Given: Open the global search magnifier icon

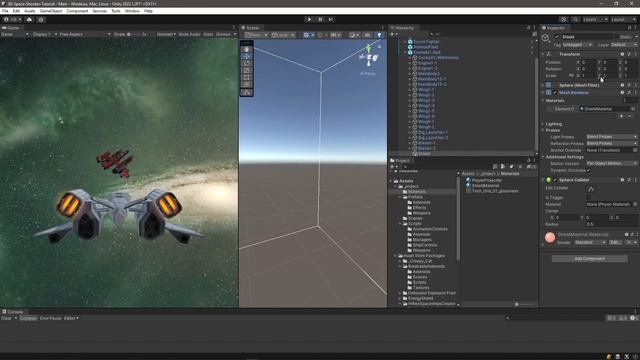Looking at the screenshot, I should pos(575,19).
